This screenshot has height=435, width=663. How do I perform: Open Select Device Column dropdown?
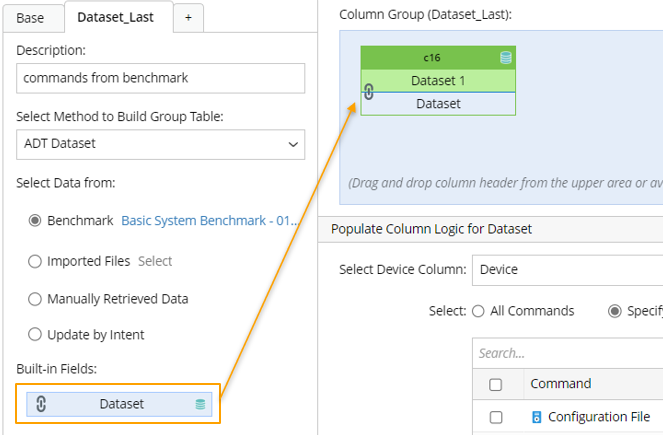566,269
